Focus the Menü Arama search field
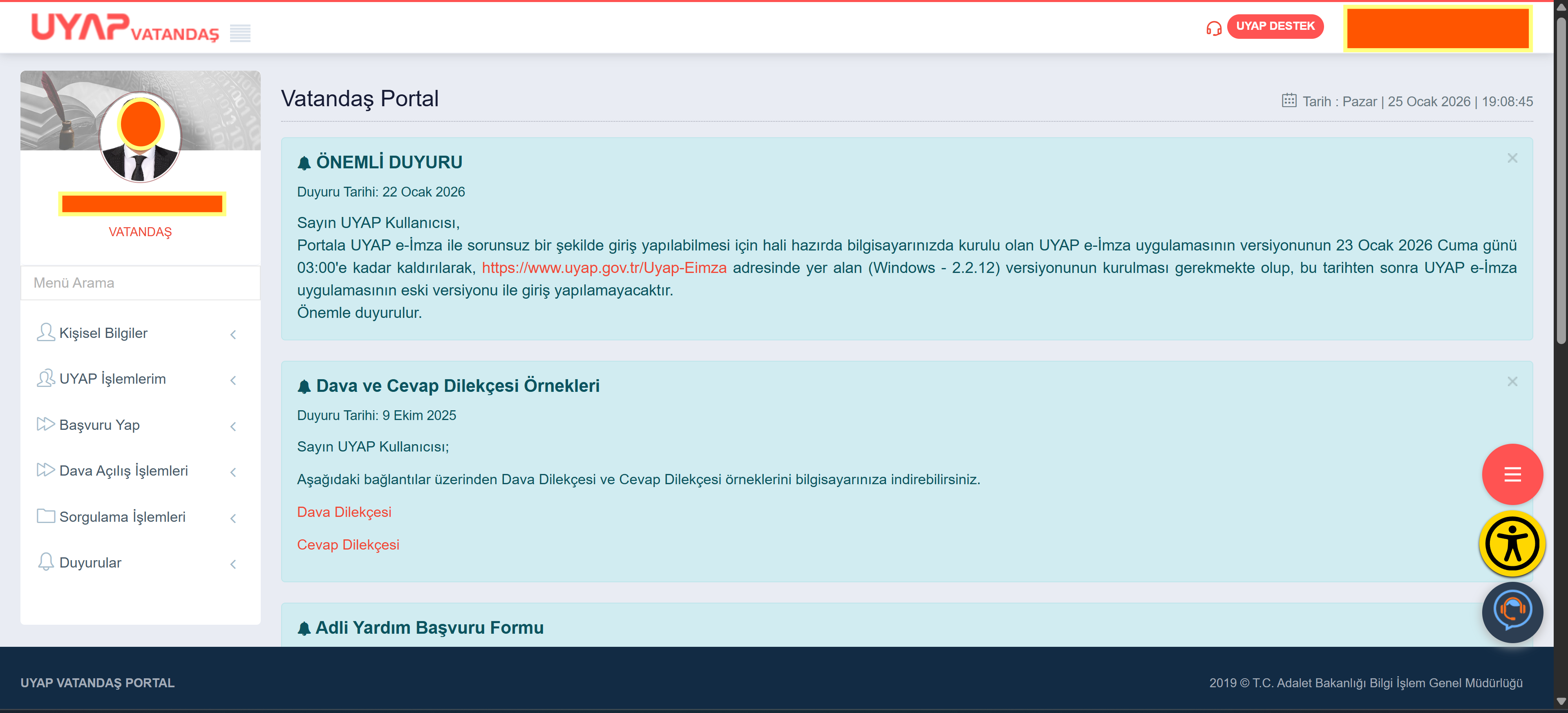 [140, 283]
